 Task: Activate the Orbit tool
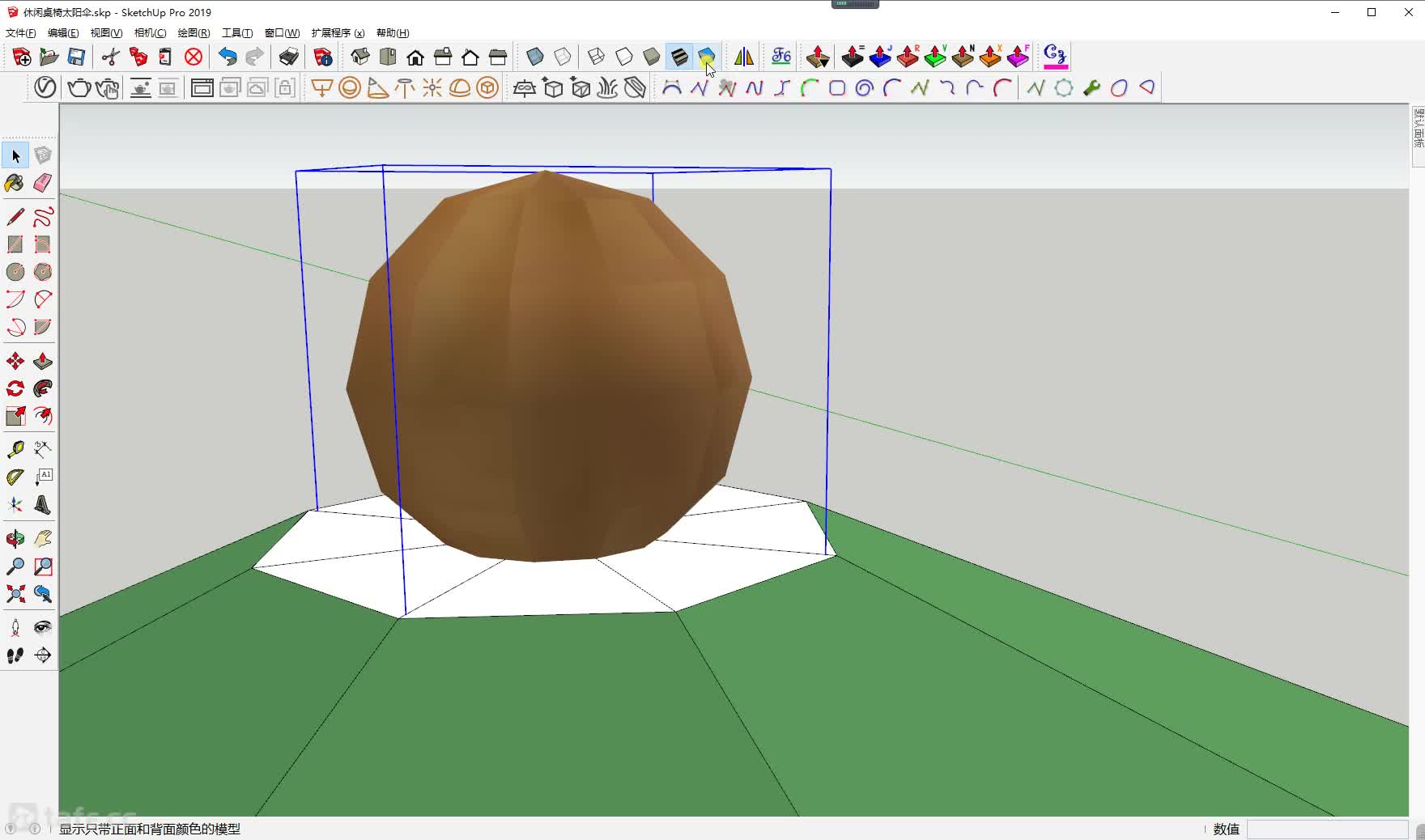click(15, 539)
